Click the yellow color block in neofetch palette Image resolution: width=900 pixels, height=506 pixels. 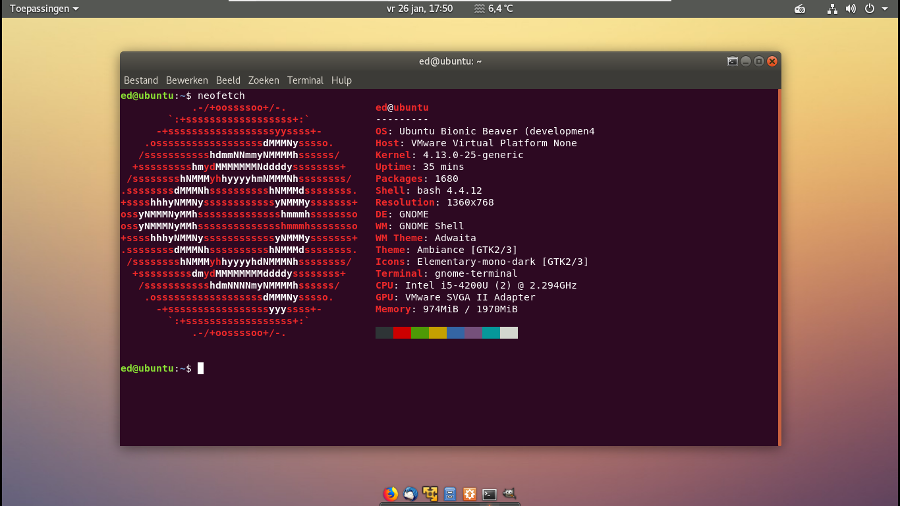437,333
